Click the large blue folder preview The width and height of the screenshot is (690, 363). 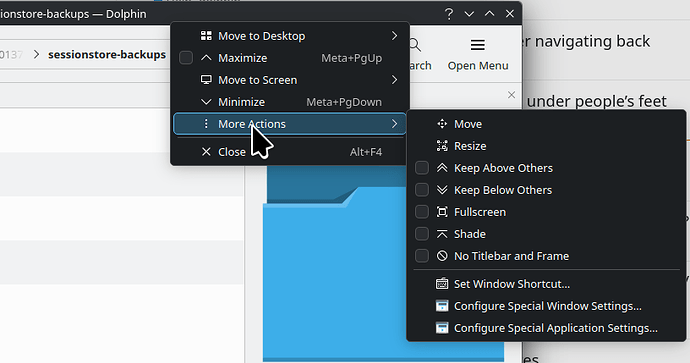click(383, 264)
